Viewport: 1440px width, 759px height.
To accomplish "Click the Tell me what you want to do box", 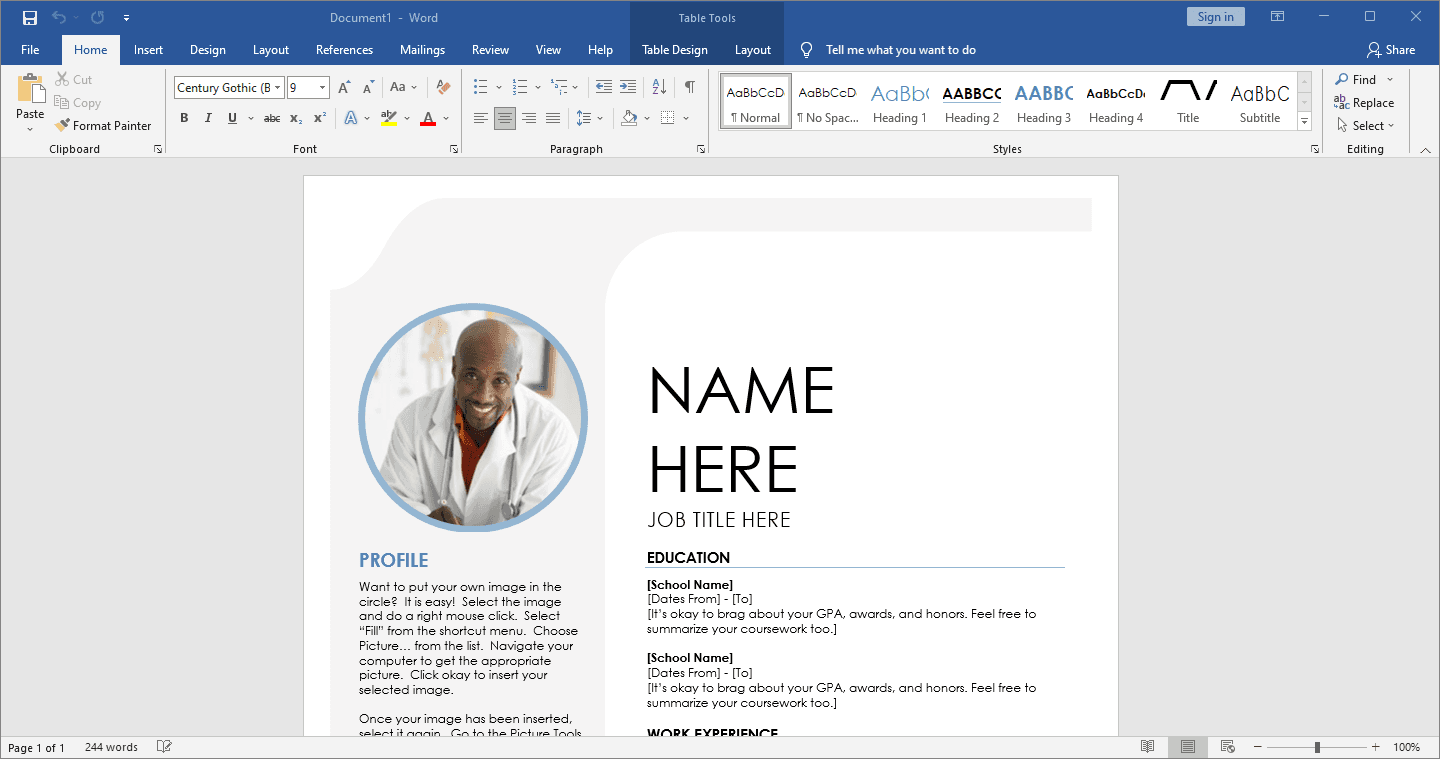I will tap(900, 50).
